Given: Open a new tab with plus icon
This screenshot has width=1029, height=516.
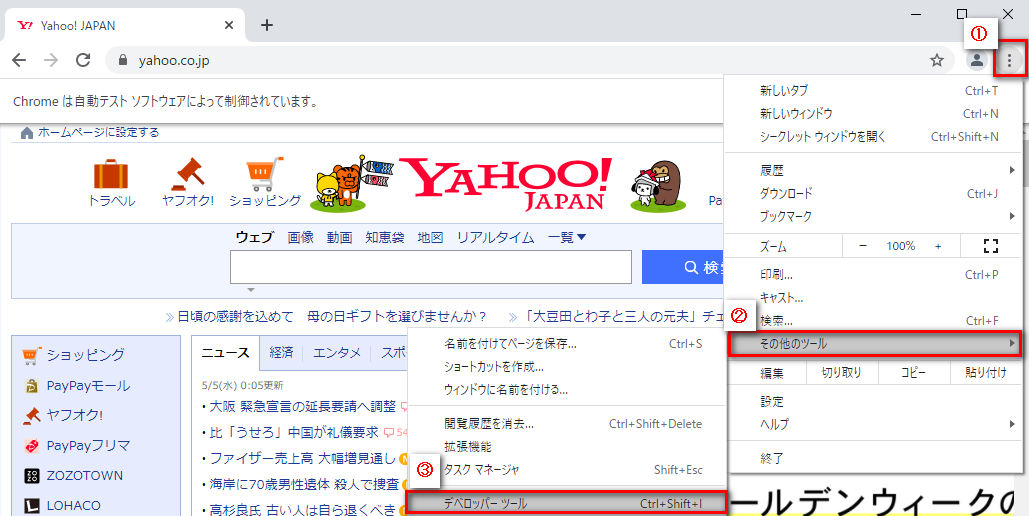Looking at the screenshot, I should pyautogui.click(x=266, y=25).
